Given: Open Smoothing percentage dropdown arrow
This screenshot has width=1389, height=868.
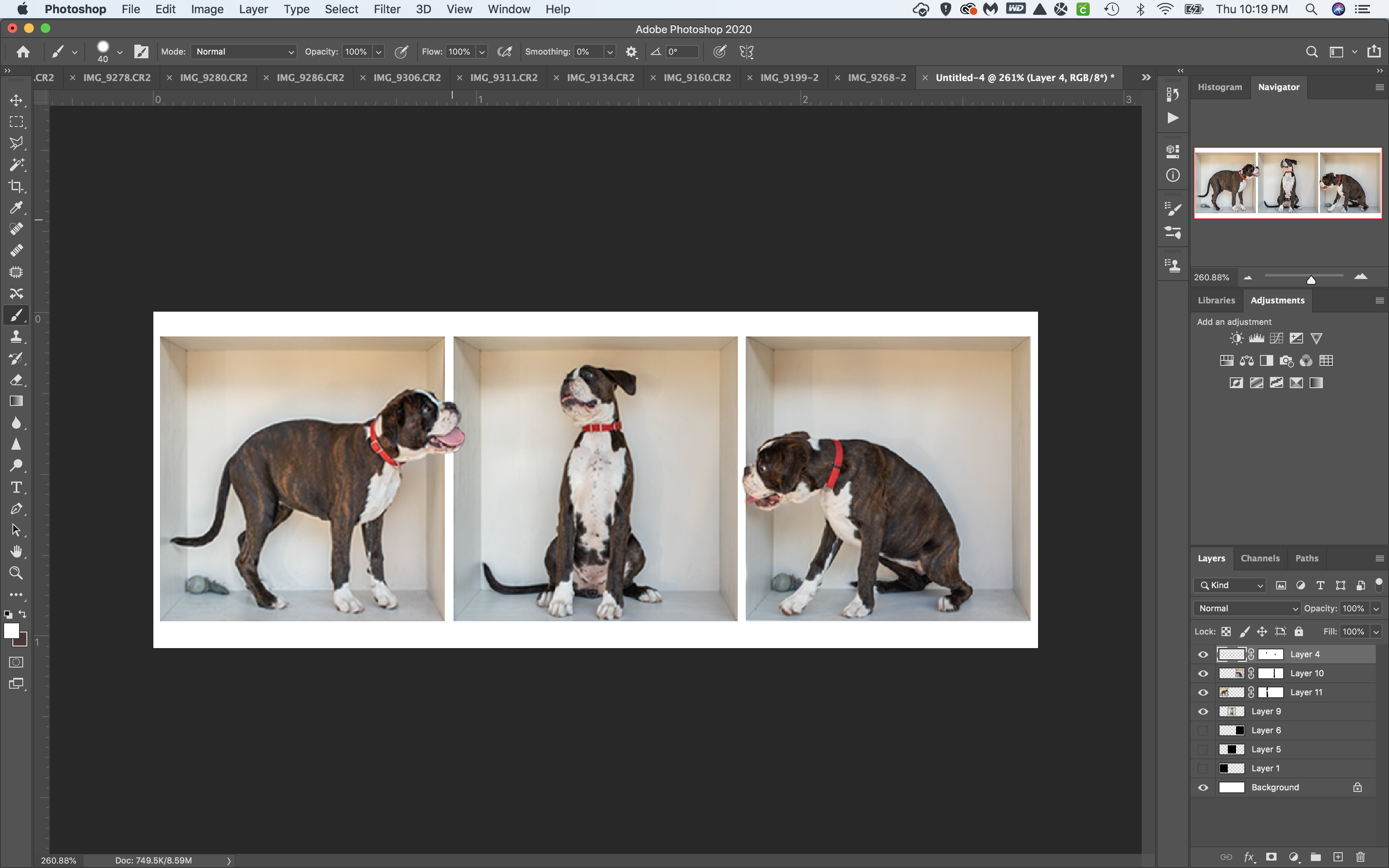Looking at the screenshot, I should (x=610, y=52).
